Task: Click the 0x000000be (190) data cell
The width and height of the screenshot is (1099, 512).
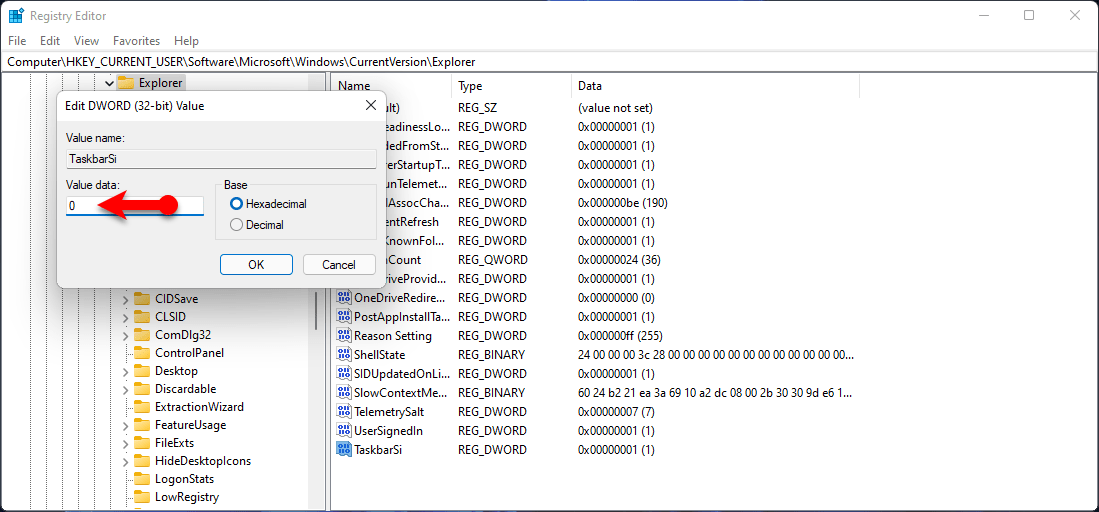Action: 622,203
